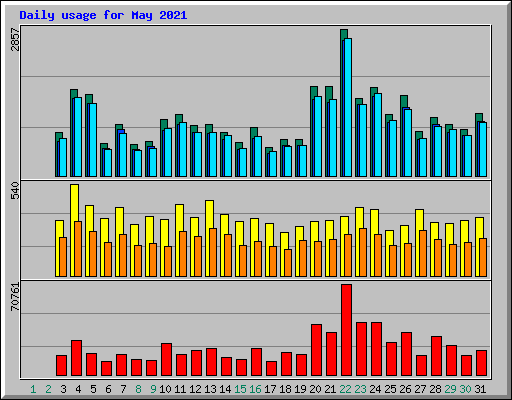
Task: Click day label '28' on the x-axis
Action: point(435,389)
